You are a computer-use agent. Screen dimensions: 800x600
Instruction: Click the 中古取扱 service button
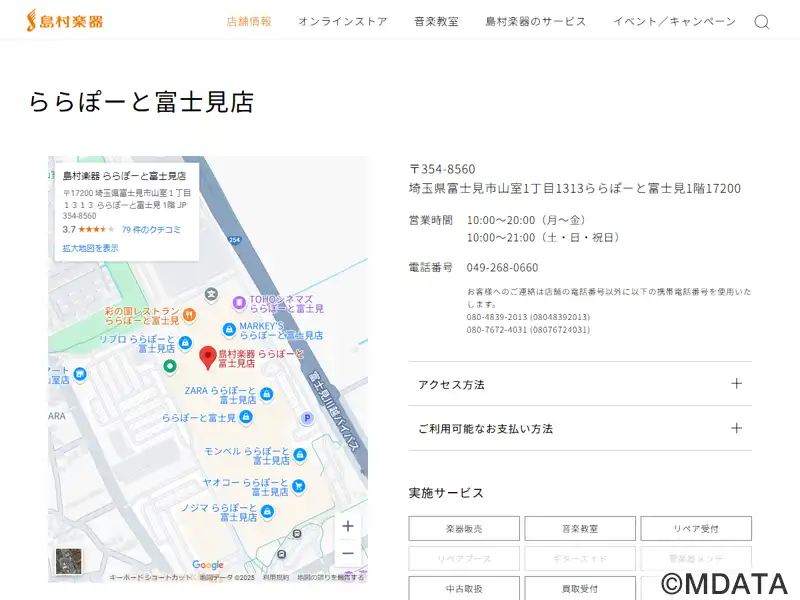tap(464, 588)
